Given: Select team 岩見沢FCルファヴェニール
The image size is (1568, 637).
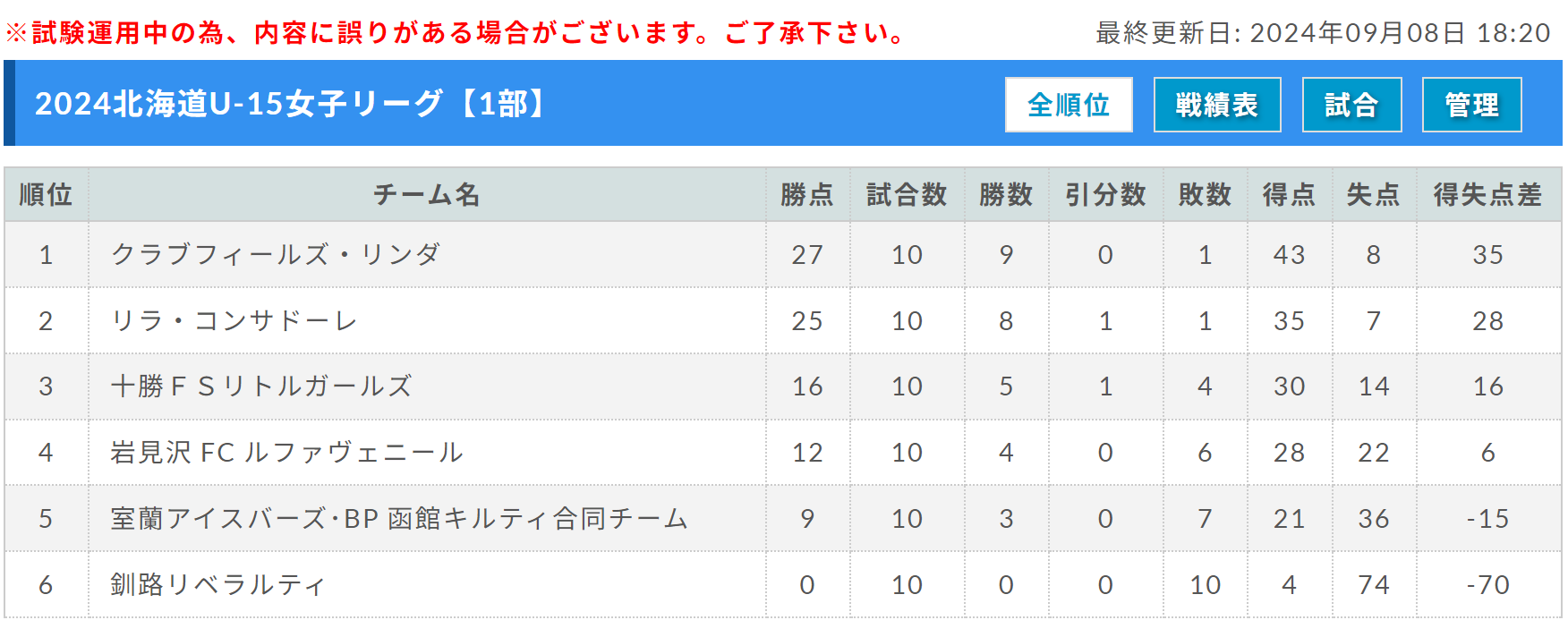Looking at the screenshot, I should 286,453.
